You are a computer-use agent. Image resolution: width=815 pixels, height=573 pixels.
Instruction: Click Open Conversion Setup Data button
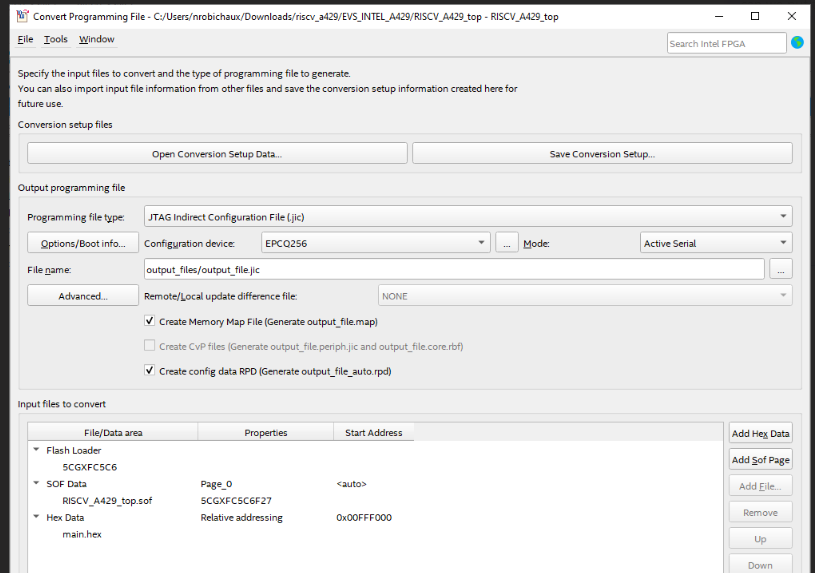click(x=217, y=154)
